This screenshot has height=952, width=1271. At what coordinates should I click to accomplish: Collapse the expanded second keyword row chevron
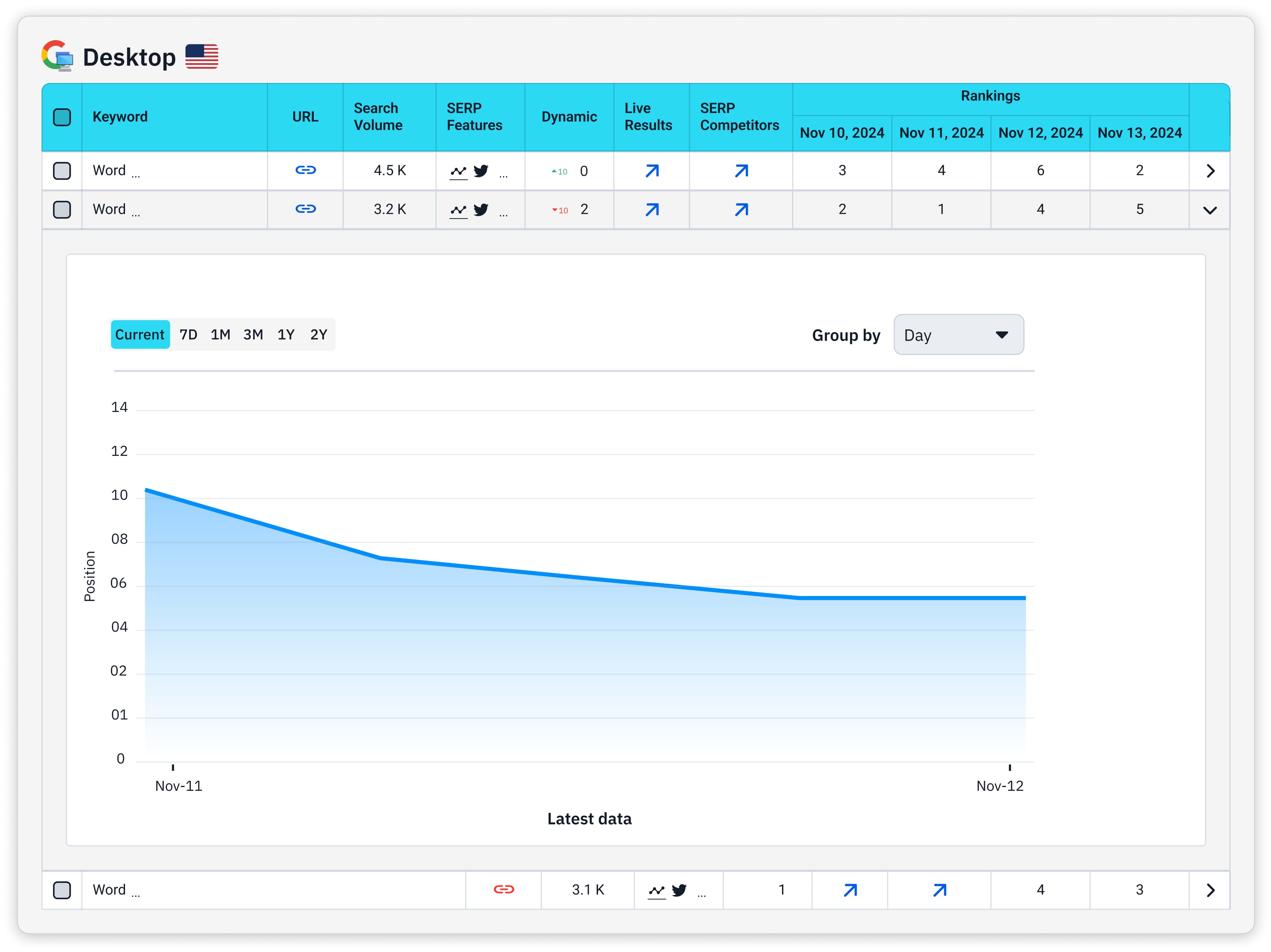pyautogui.click(x=1209, y=210)
